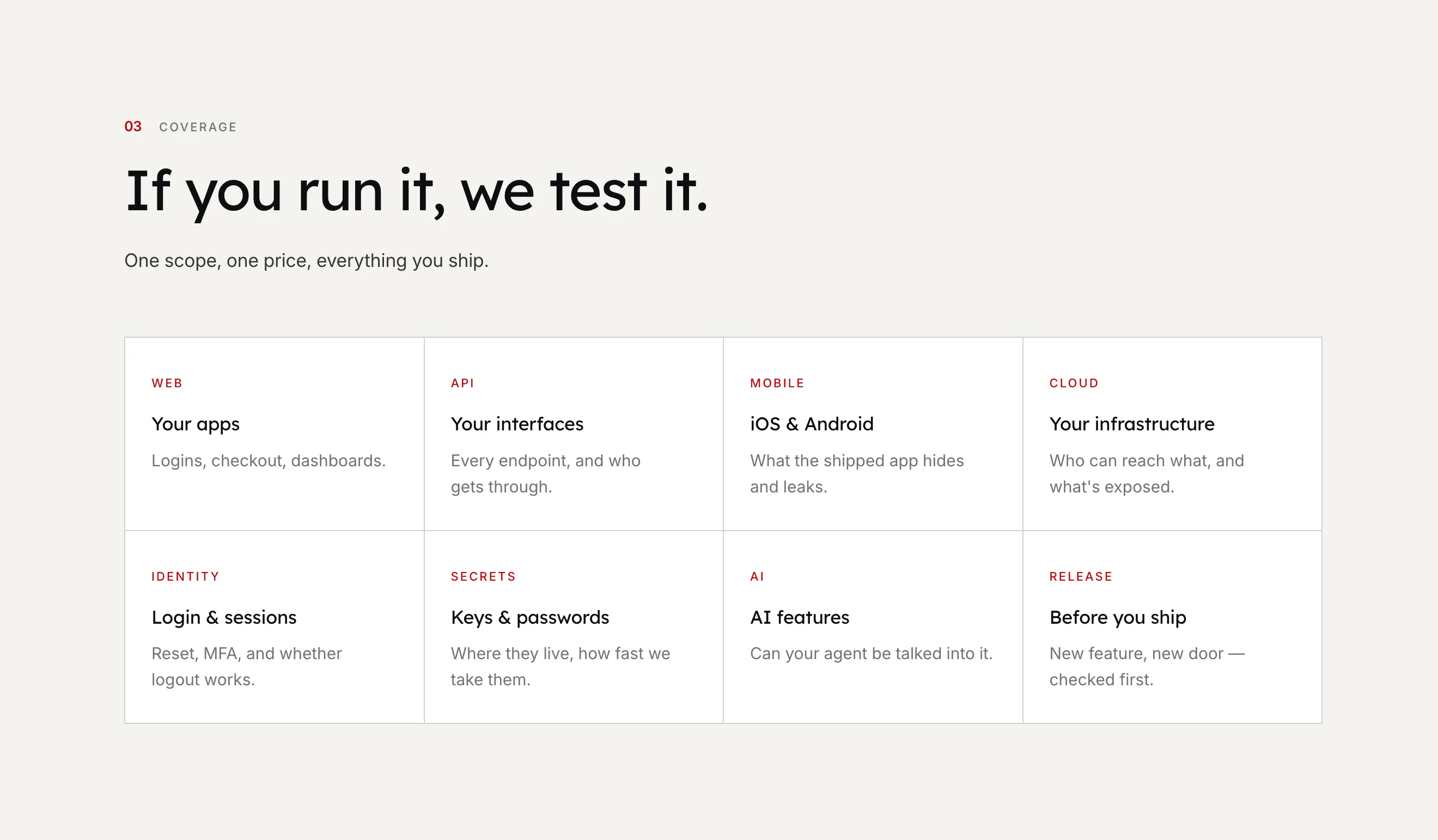Select the "Your apps" card title
The height and width of the screenshot is (840, 1438).
196,424
